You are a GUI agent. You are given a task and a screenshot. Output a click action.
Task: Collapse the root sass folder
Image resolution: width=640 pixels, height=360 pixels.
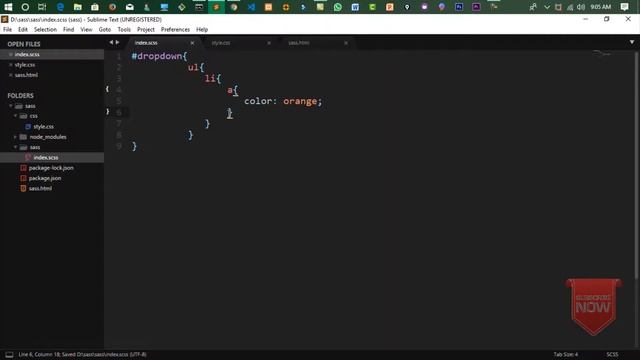[x=11, y=106]
